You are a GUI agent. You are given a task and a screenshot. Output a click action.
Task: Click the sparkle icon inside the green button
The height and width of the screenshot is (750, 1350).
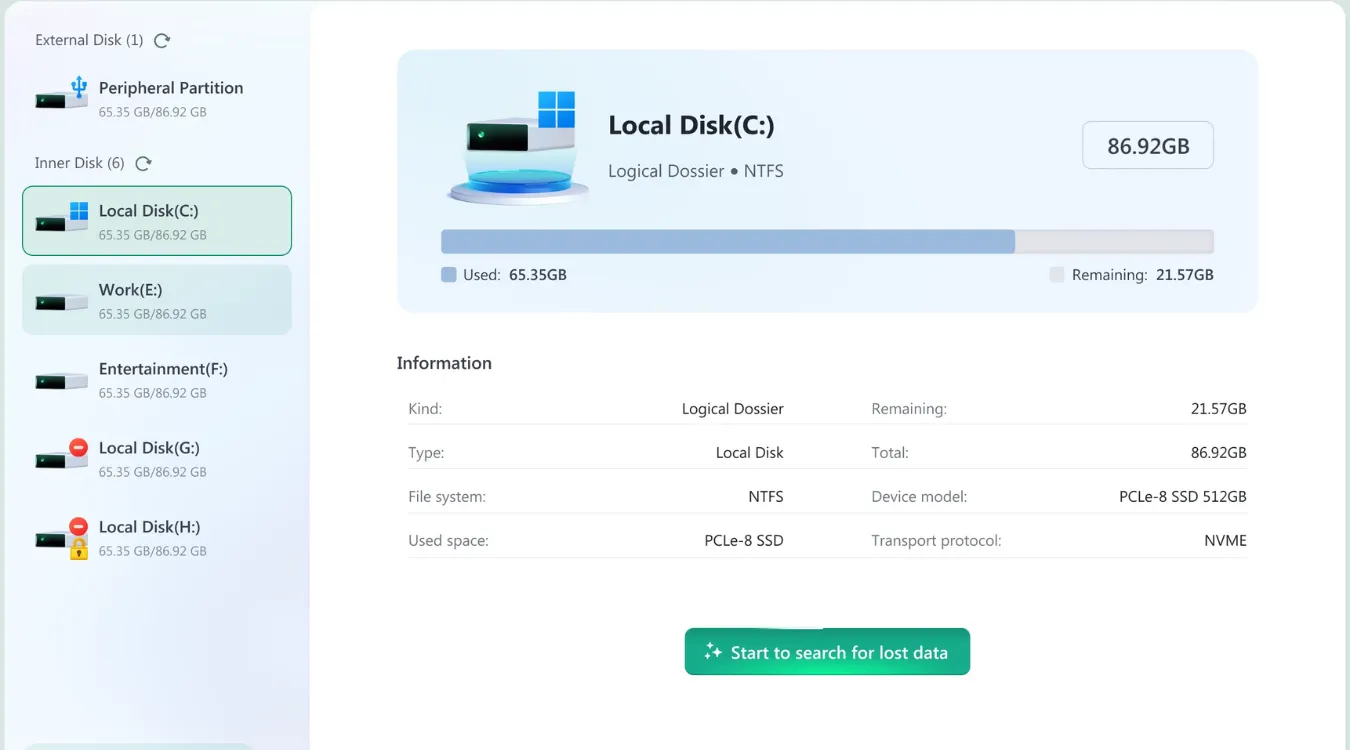[x=711, y=652]
